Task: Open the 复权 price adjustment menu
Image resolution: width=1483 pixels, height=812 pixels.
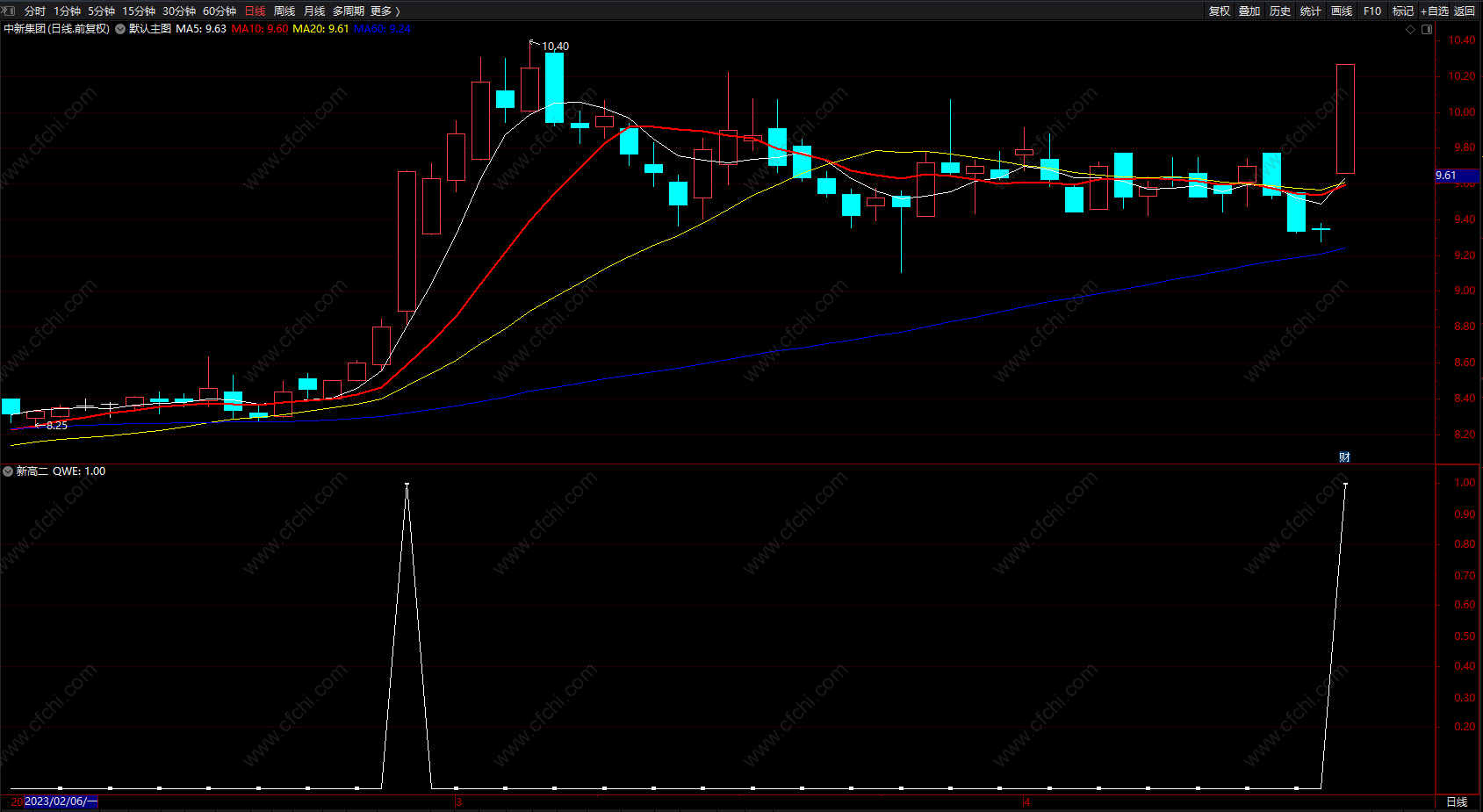Action: click(x=1220, y=11)
